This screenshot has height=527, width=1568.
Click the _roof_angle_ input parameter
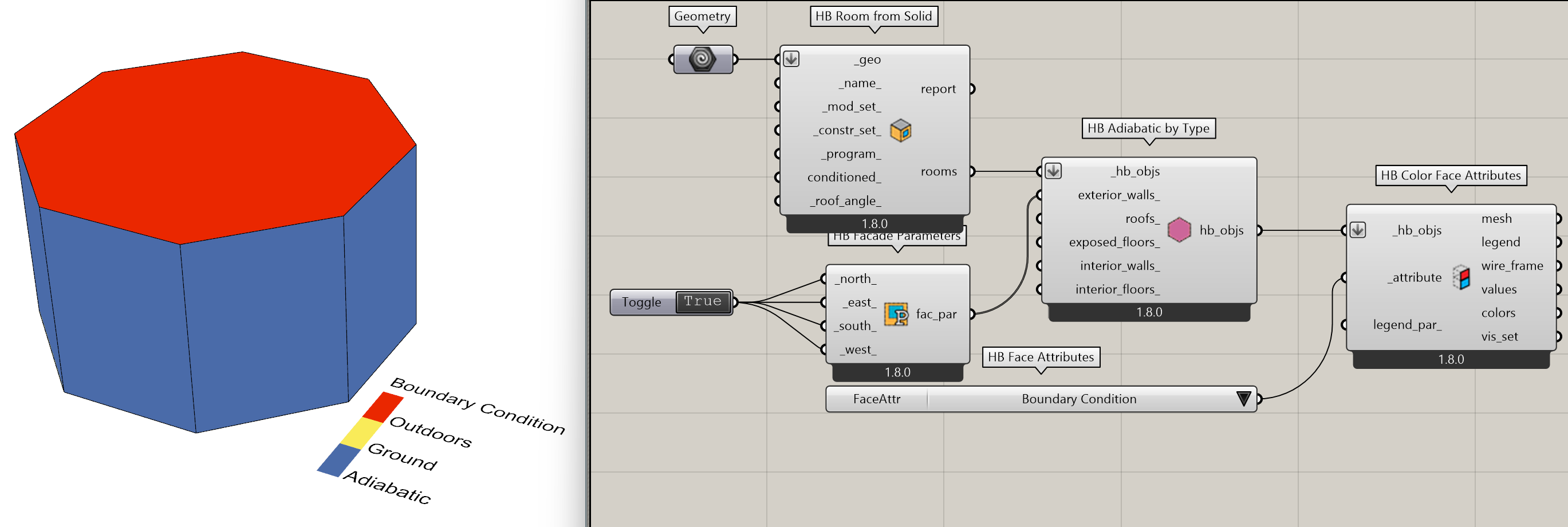point(845,201)
